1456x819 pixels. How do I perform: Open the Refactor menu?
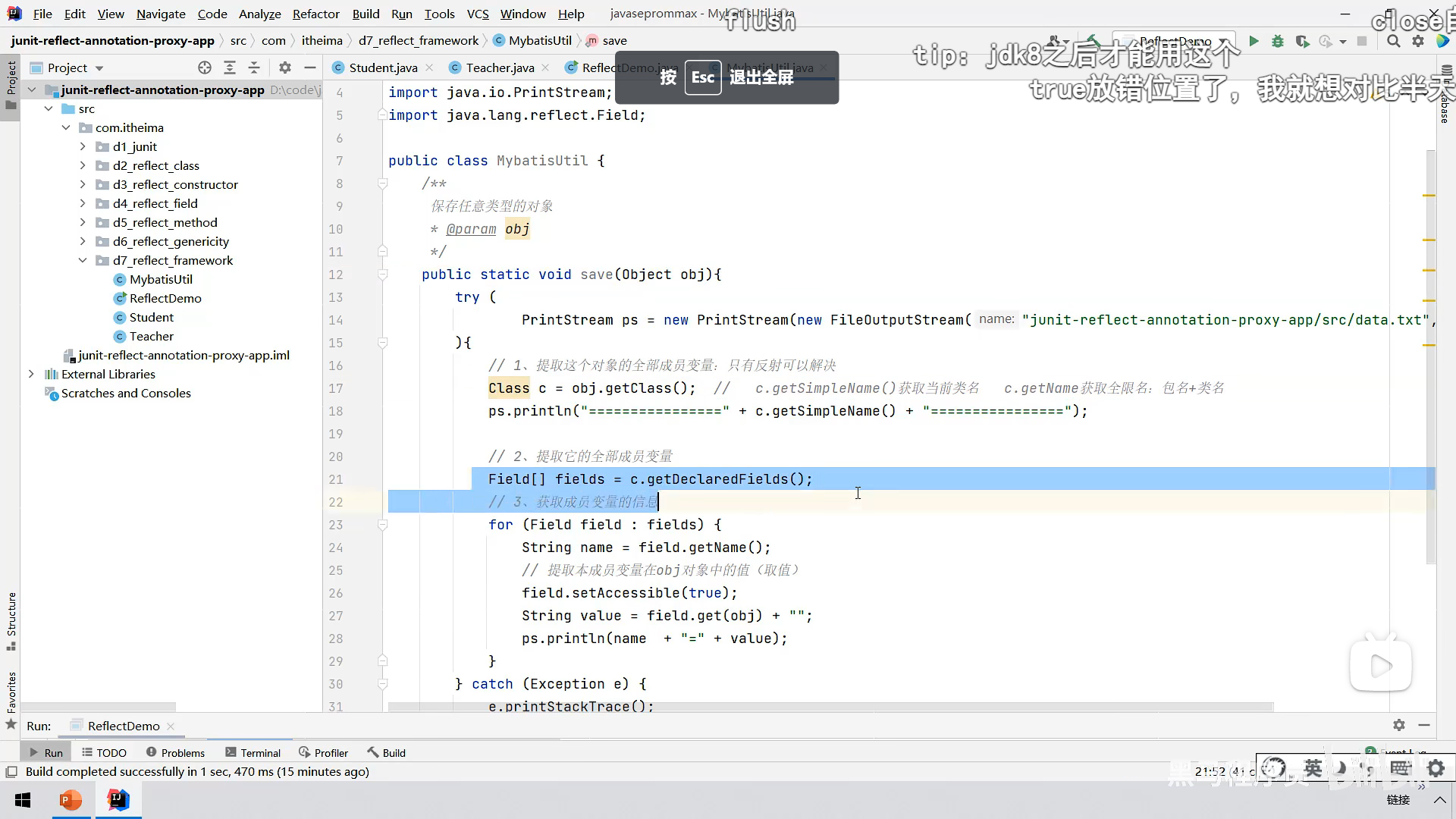[315, 14]
